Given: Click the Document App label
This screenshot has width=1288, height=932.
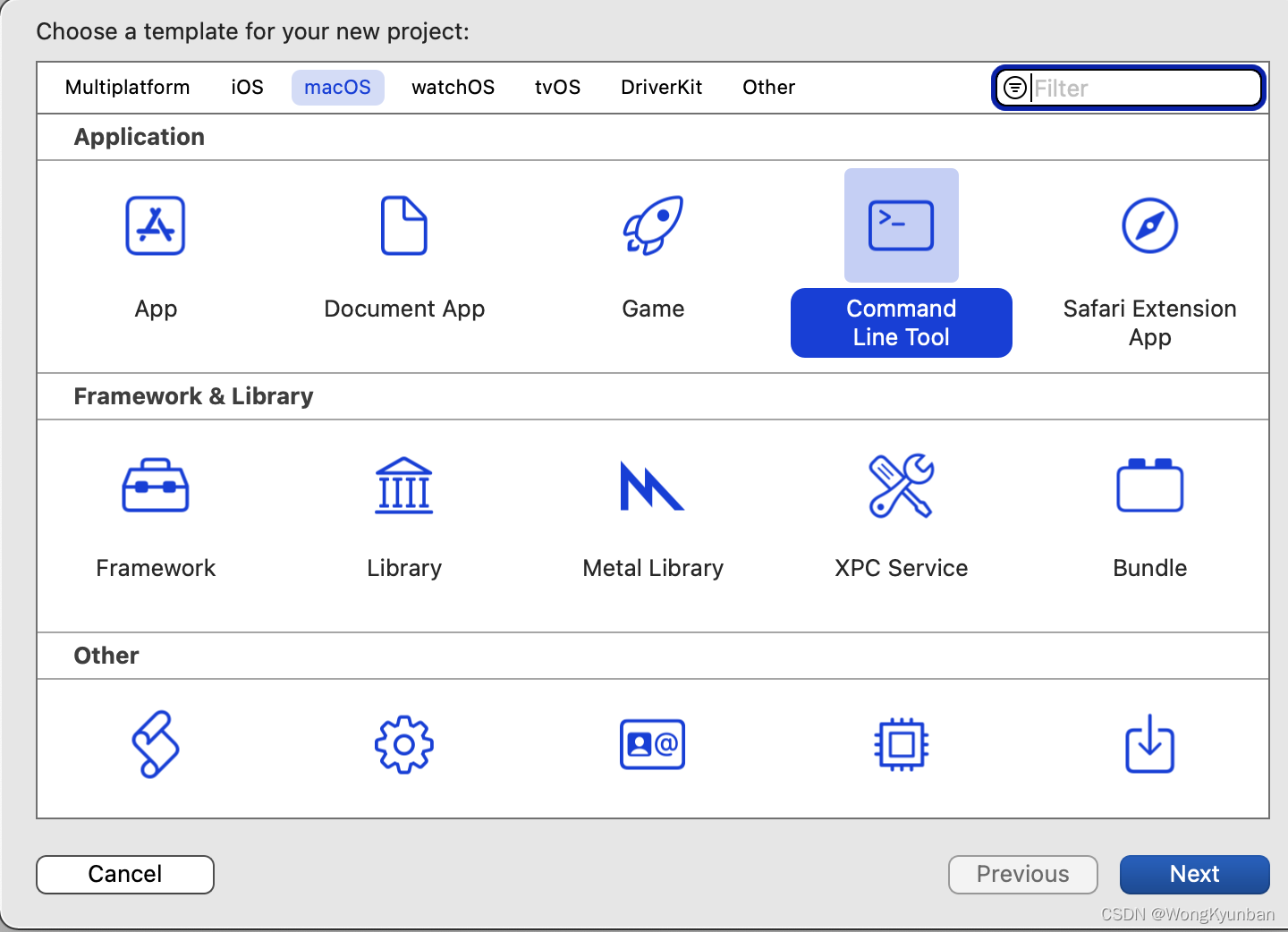Looking at the screenshot, I should click(x=404, y=309).
